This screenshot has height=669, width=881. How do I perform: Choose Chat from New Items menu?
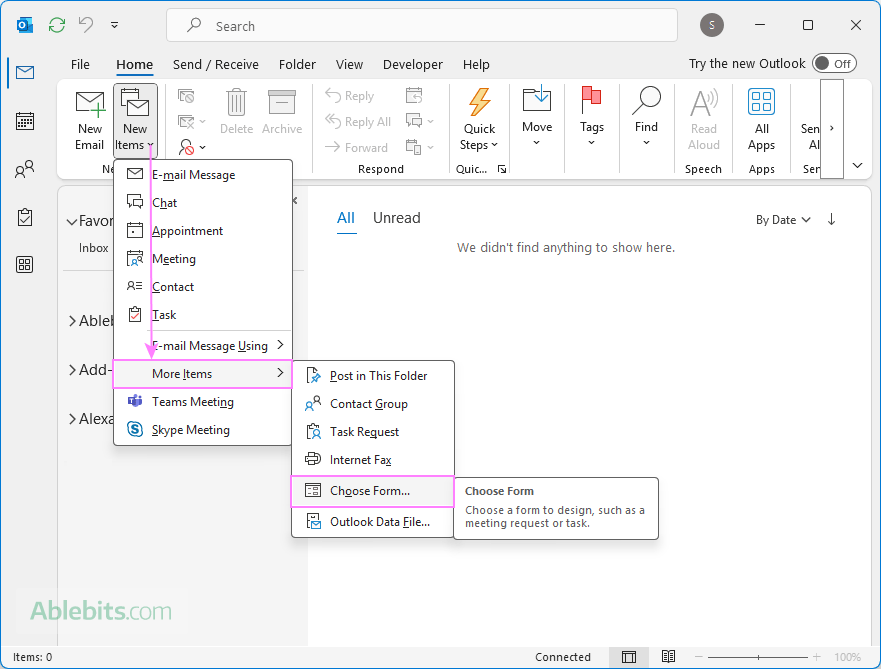(203, 203)
